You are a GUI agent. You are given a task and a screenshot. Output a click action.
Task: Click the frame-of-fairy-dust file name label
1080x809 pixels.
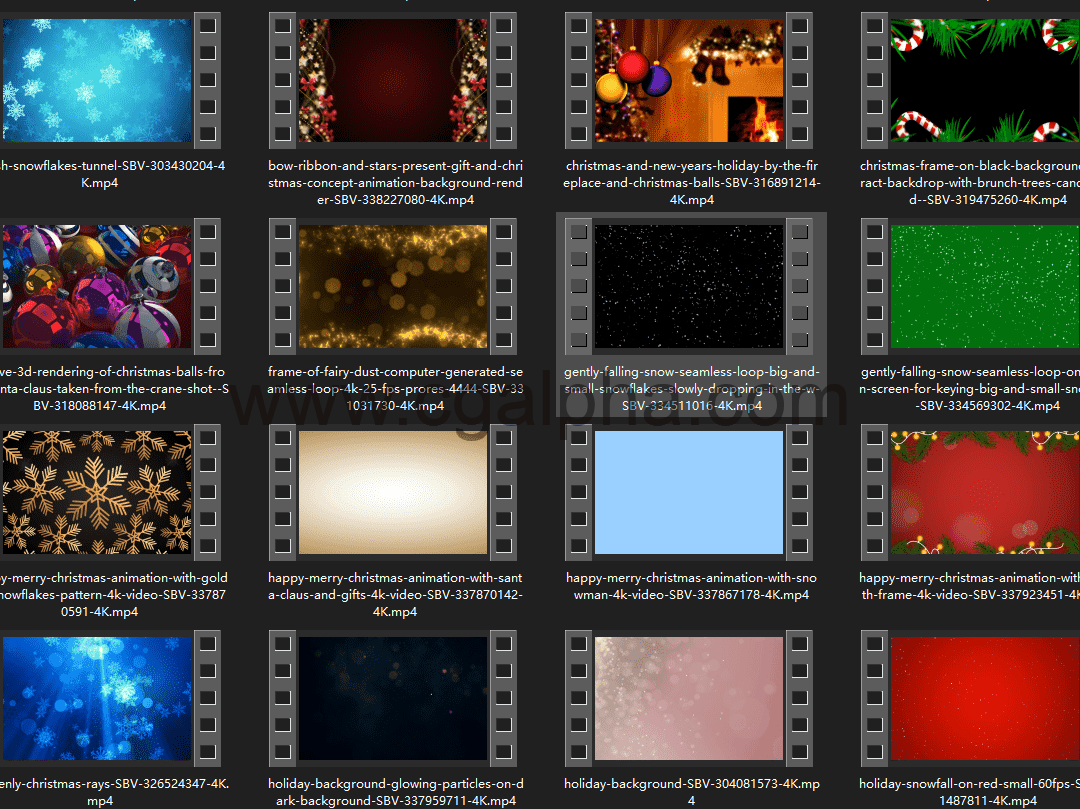click(x=395, y=389)
